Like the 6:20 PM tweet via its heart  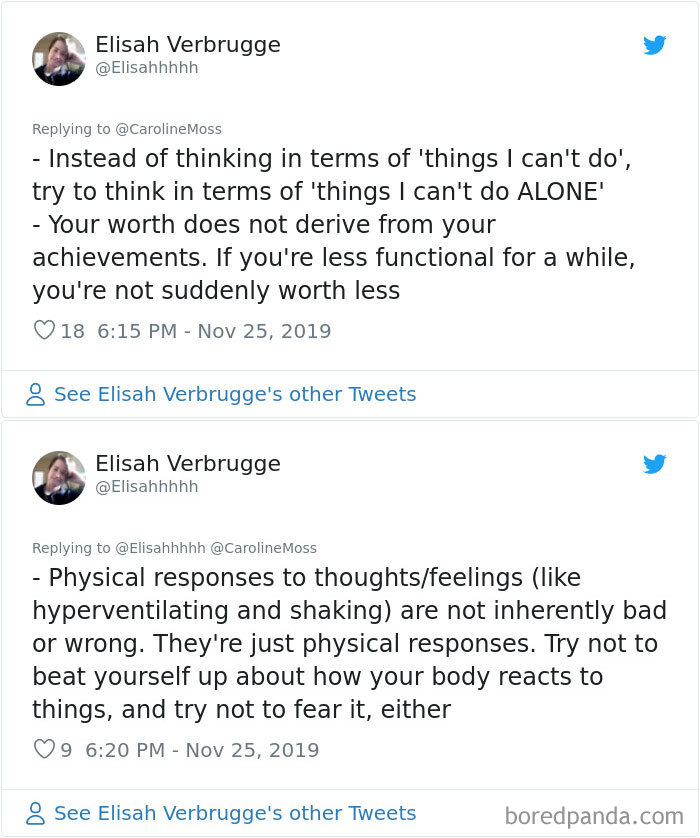click(x=44, y=749)
